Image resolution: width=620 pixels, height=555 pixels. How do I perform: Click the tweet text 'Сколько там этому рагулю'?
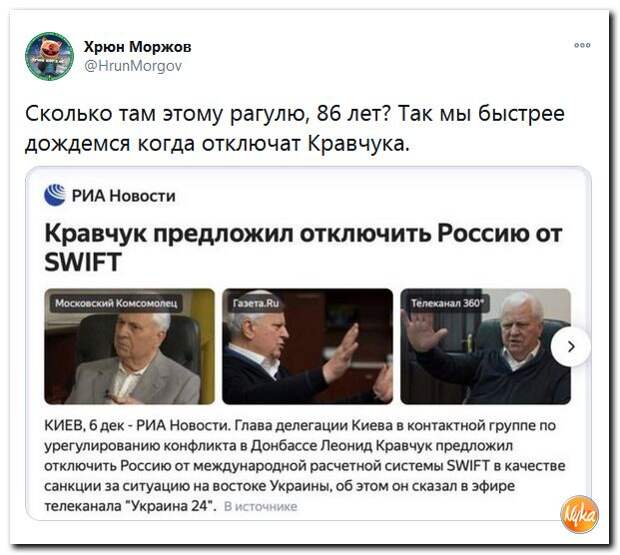click(x=168, y=114)
